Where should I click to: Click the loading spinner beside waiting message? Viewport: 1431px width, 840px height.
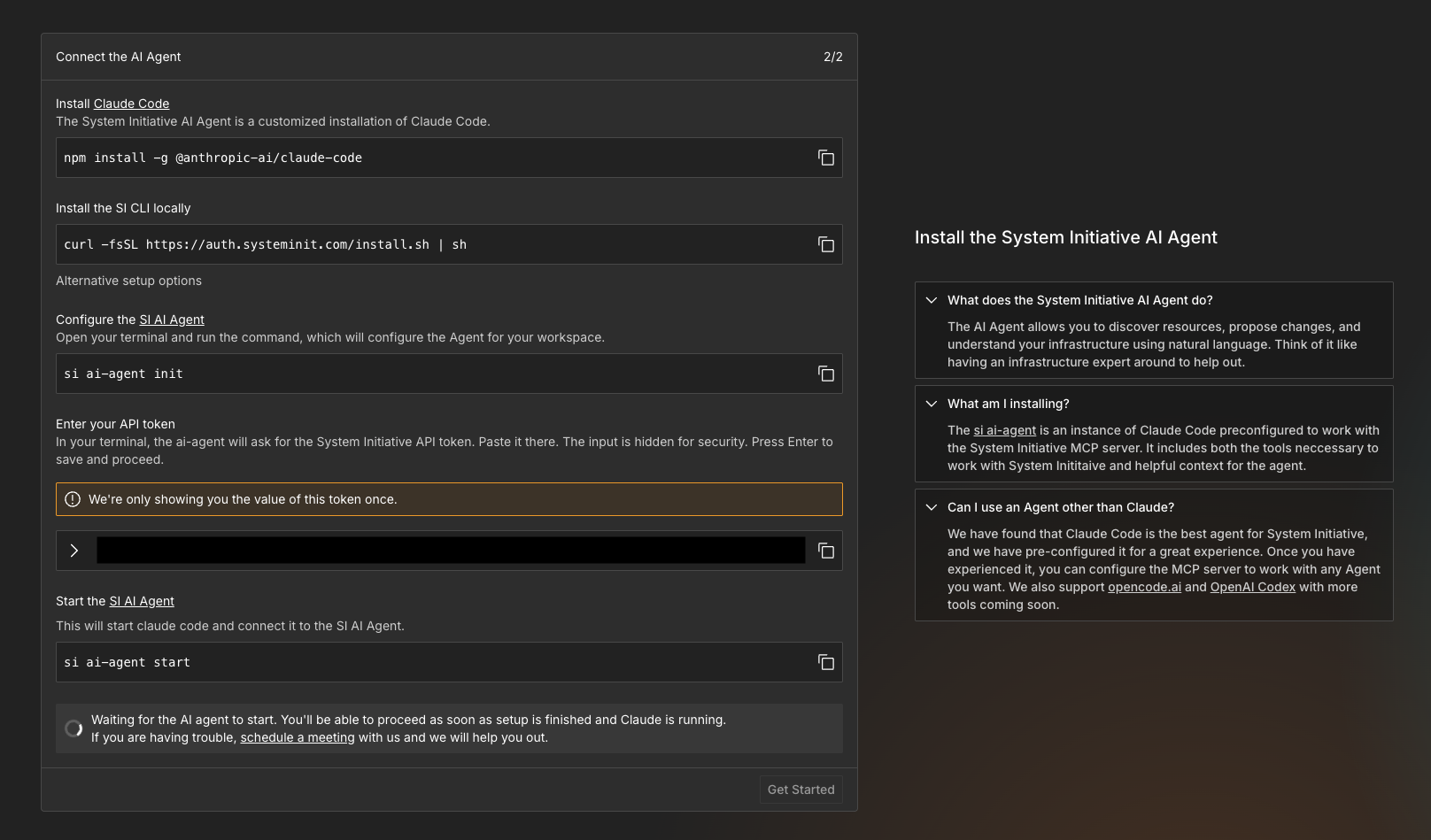(74, 728)
